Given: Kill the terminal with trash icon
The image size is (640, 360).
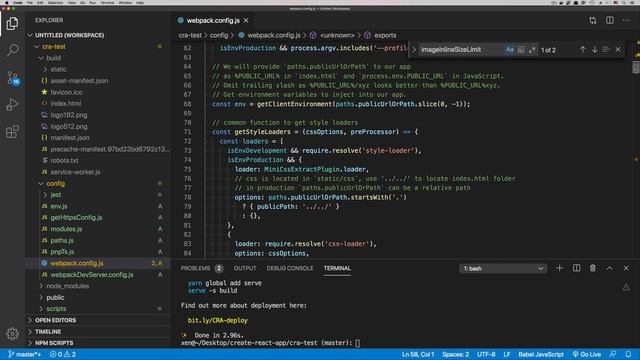Looking at the screenshot, I should (593, 268).
